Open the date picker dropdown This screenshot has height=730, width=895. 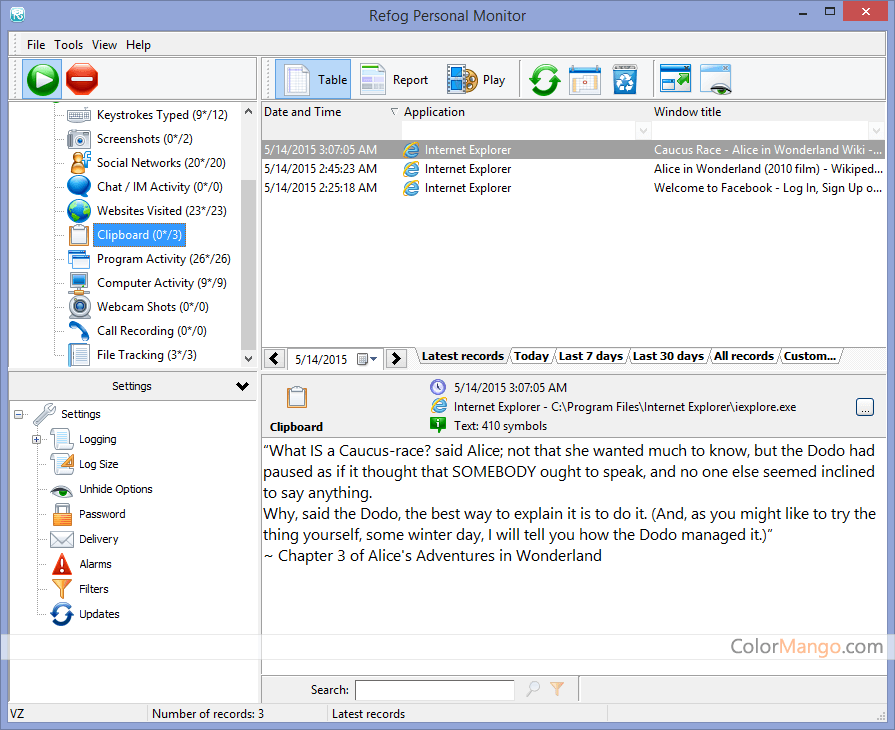pos(368,359)
